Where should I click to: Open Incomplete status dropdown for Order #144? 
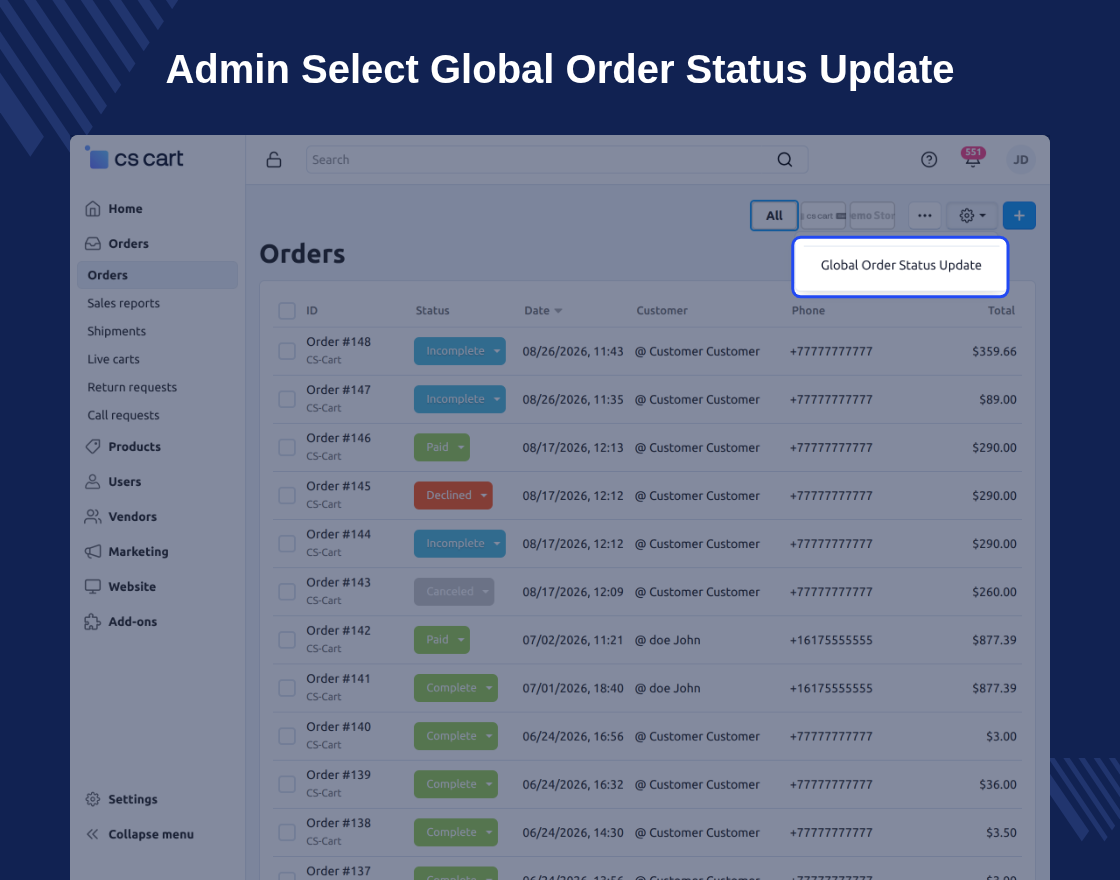459,544
